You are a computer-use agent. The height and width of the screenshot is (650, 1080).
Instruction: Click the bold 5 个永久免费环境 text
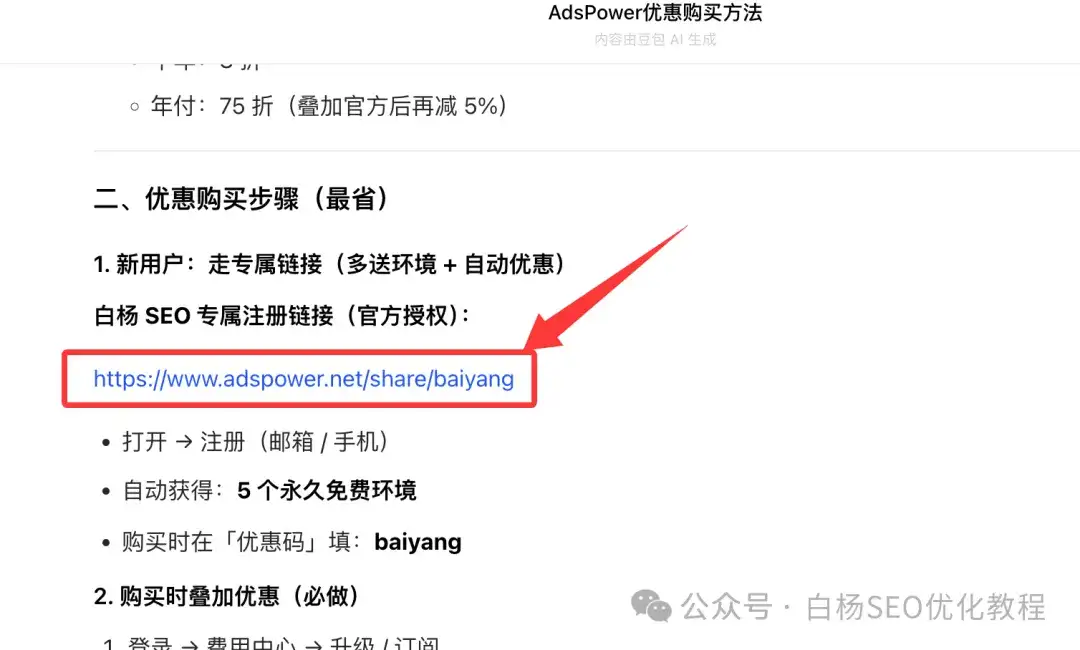[x=326, y=490]
